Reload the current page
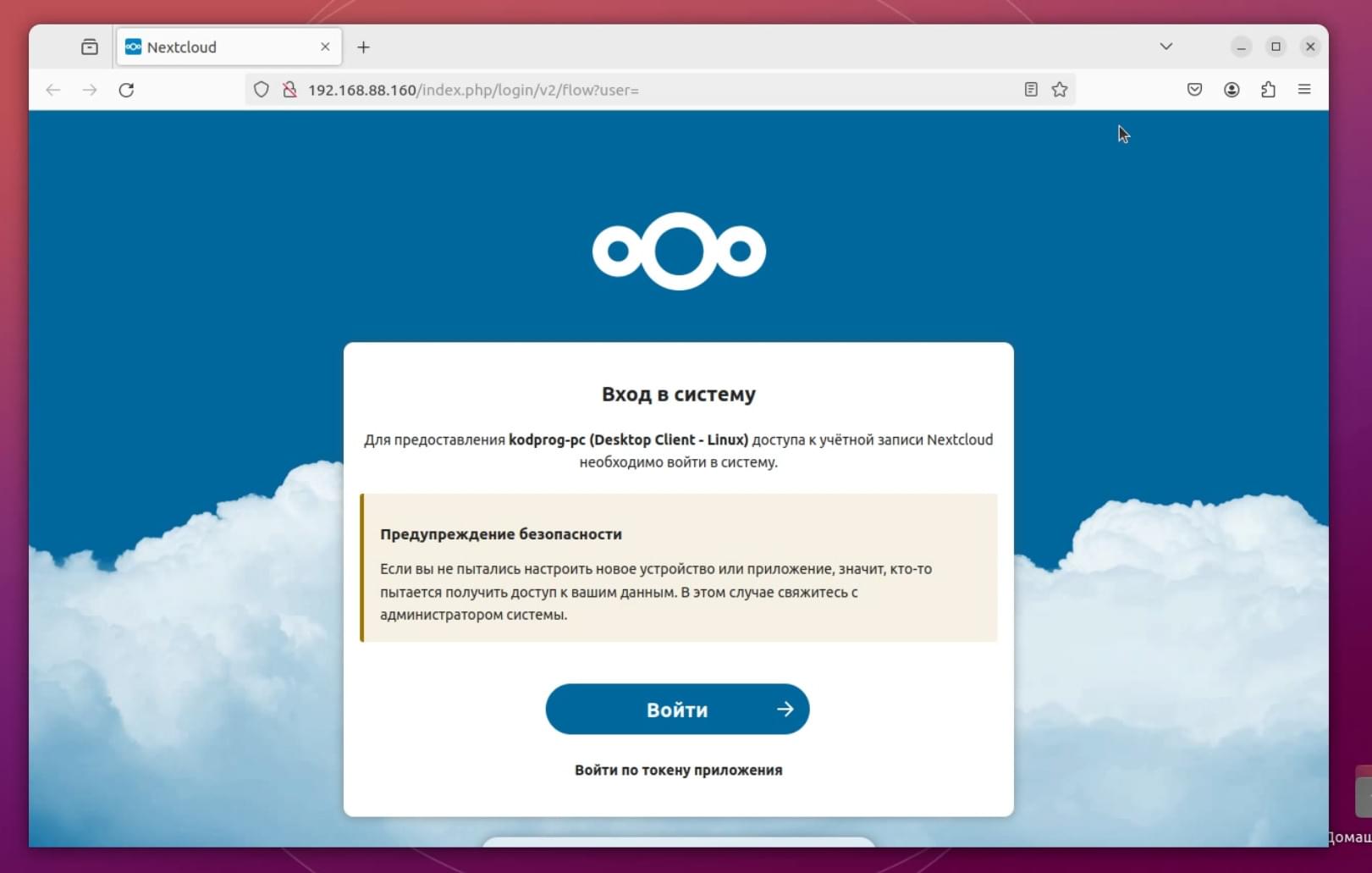Image resolution: width=1372 pixels, height=873 pixels. (126, 90)
